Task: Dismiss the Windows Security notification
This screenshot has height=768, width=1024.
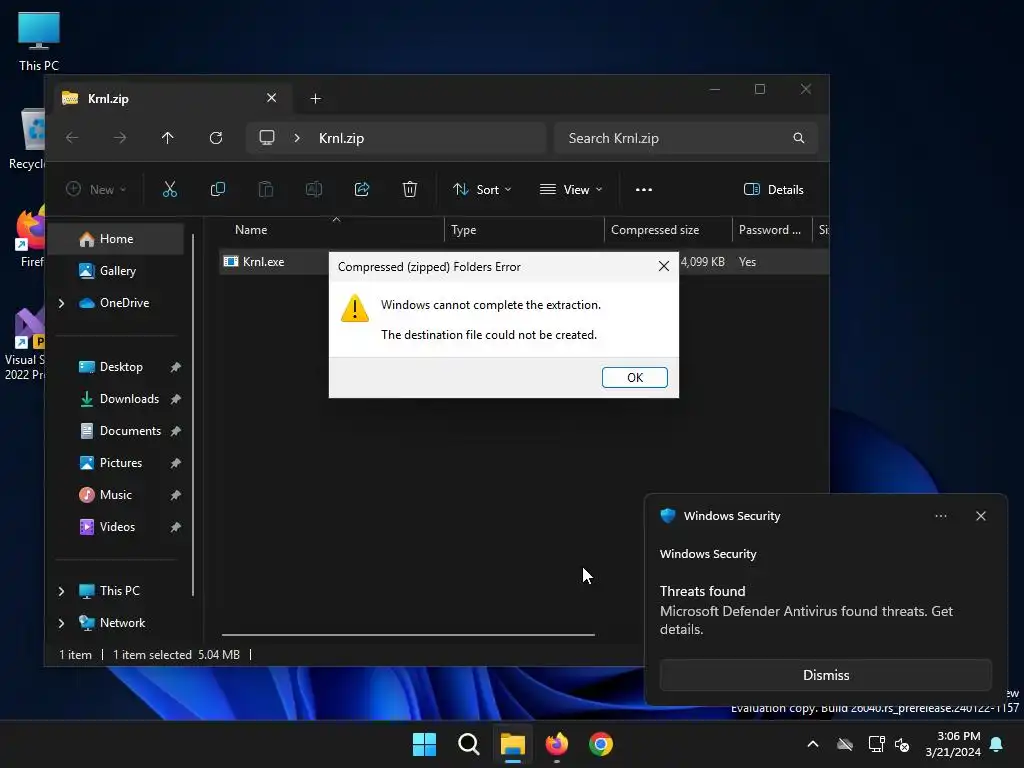Action: pyautogui.click(x=825, y=675)
